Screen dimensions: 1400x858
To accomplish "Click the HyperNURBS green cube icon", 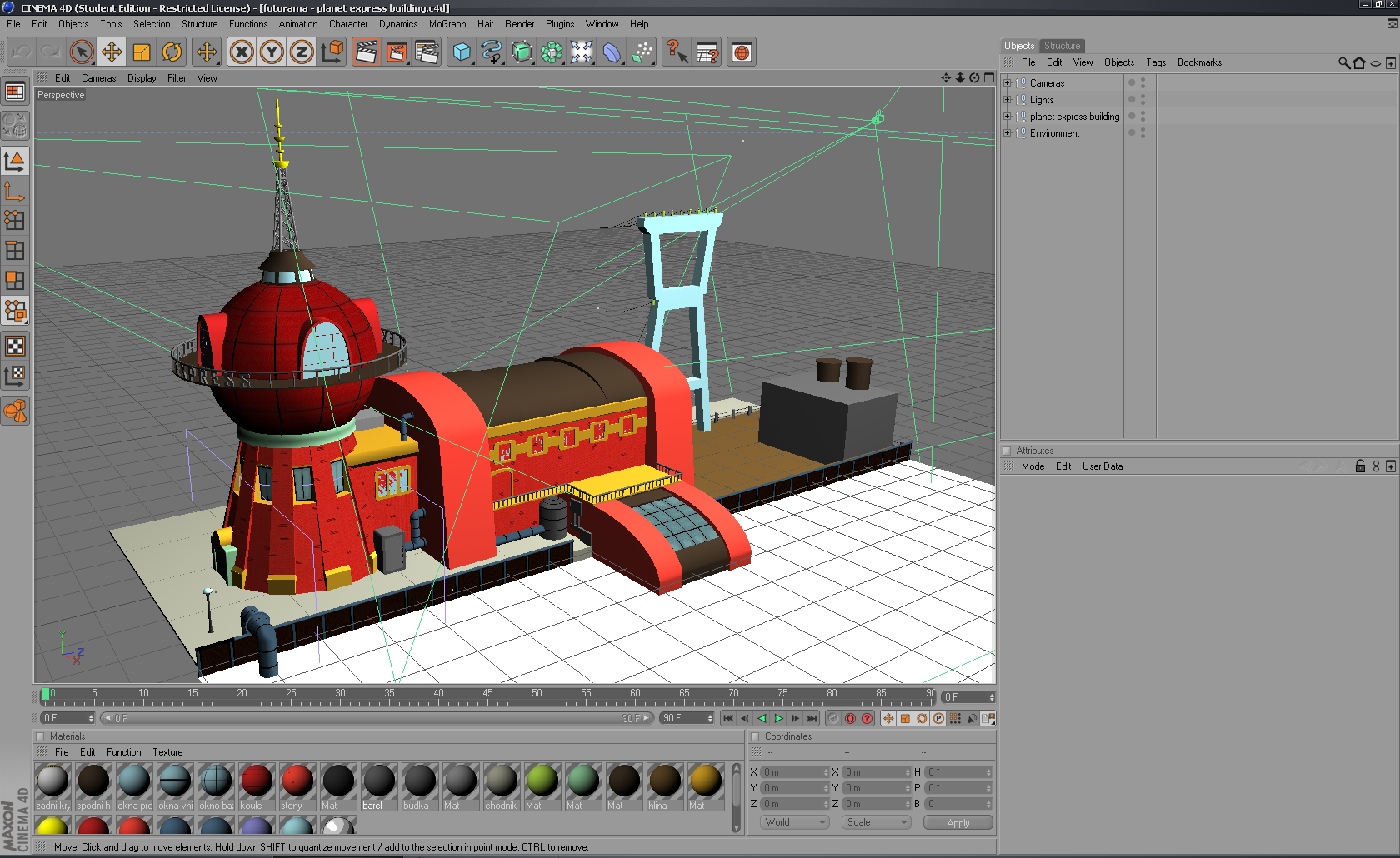I will (x=522, y=52).
